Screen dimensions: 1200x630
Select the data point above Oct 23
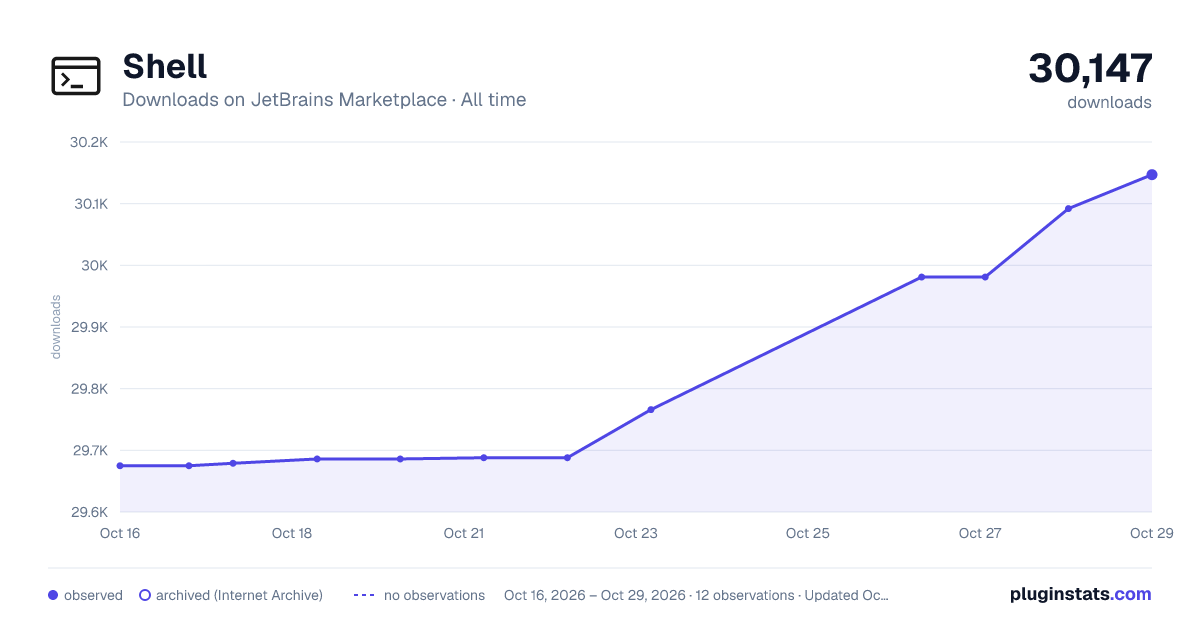[651, 410]
